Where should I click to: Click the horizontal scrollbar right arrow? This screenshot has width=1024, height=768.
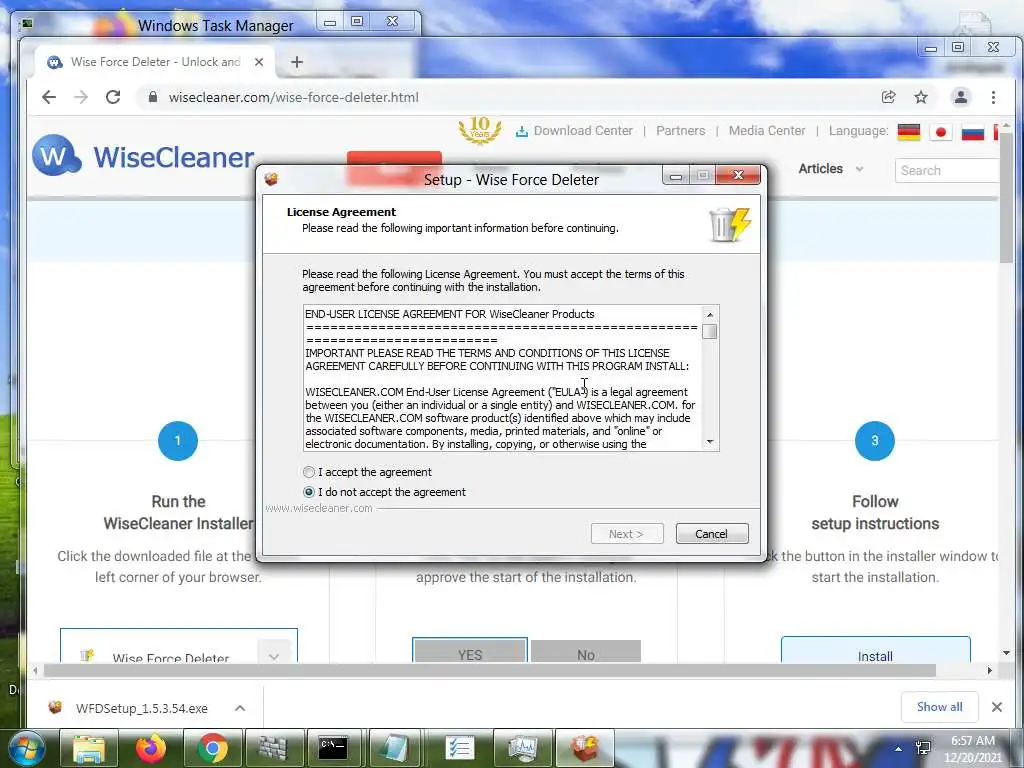(x=989, y=670)
